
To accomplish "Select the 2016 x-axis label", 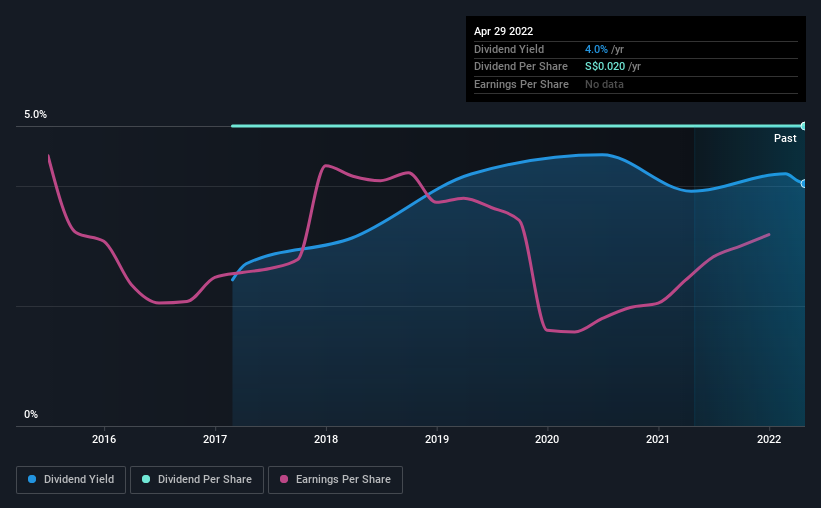I will pyautogui.click(x=104, y=439).
